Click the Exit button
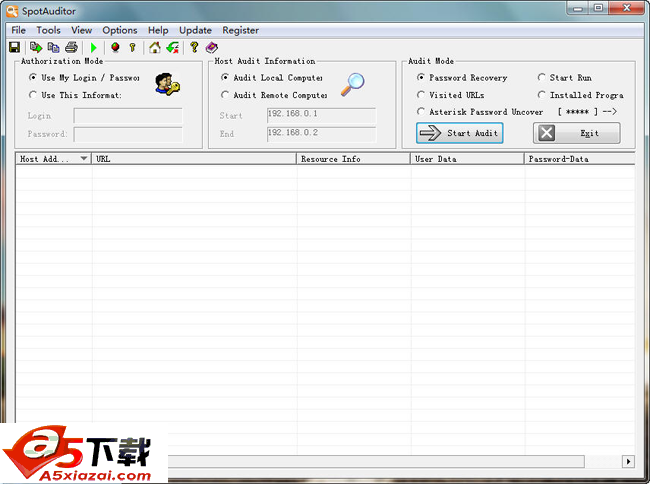Screen dimensions: 650x484 pos(576,133)
